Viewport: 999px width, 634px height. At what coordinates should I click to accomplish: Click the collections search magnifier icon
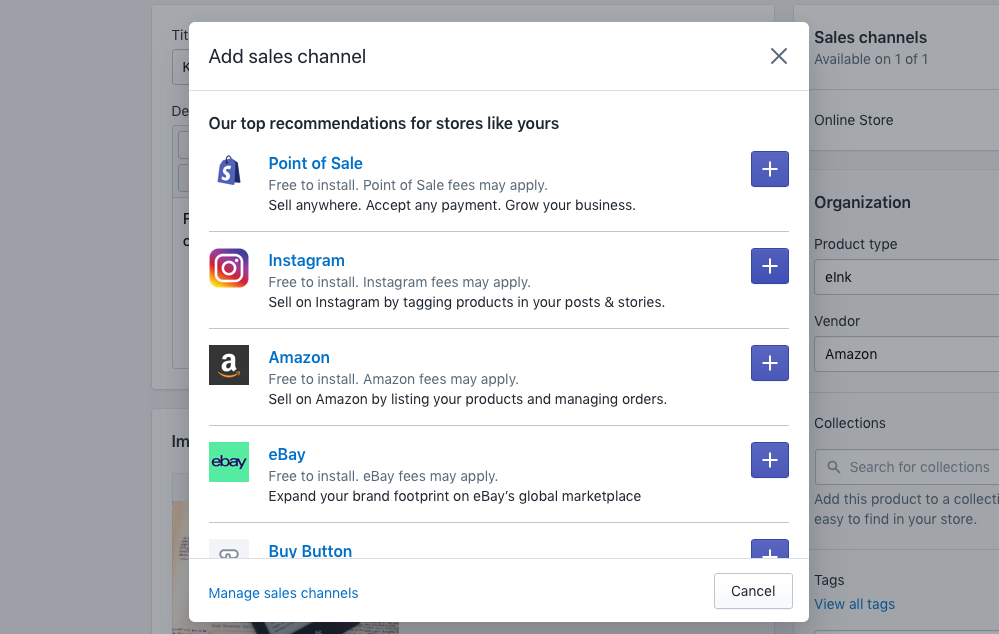[x=833, y=467]
